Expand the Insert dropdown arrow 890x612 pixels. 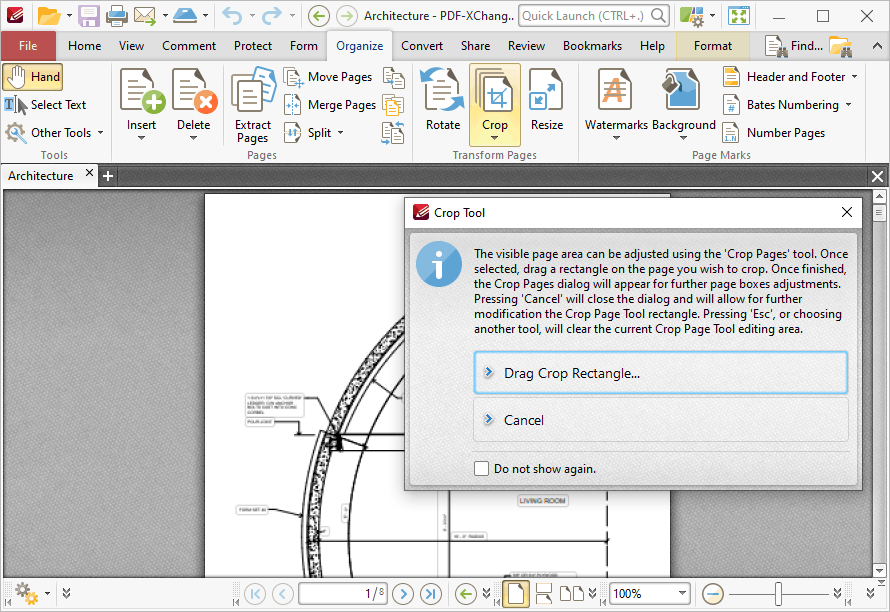[141, 138]
